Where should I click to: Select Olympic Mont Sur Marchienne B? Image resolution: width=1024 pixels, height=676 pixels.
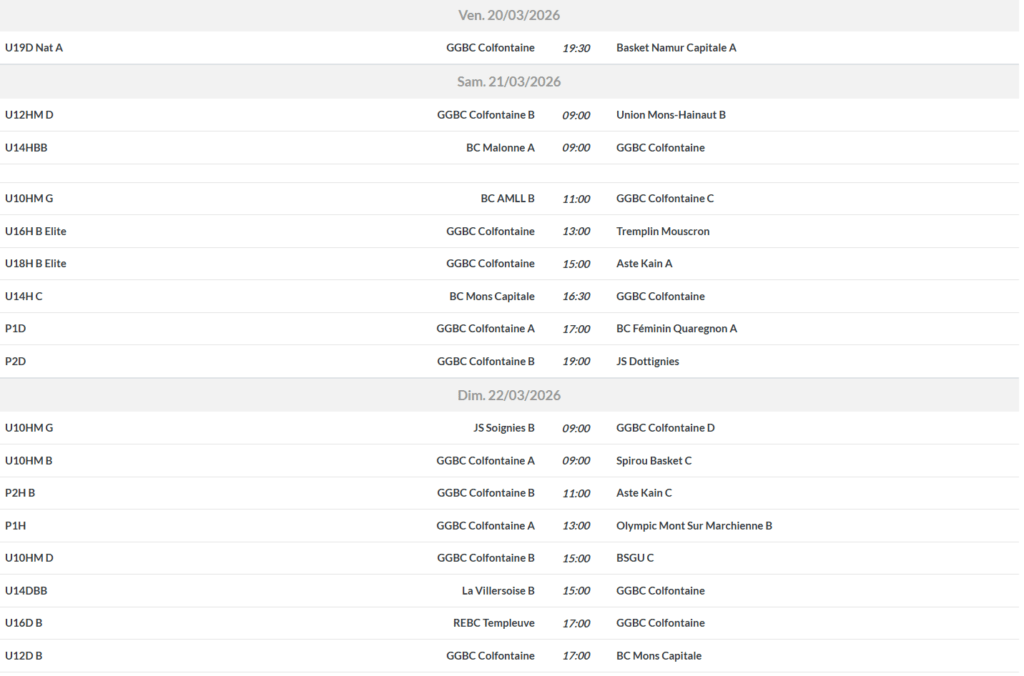click(x=694, y=526)
